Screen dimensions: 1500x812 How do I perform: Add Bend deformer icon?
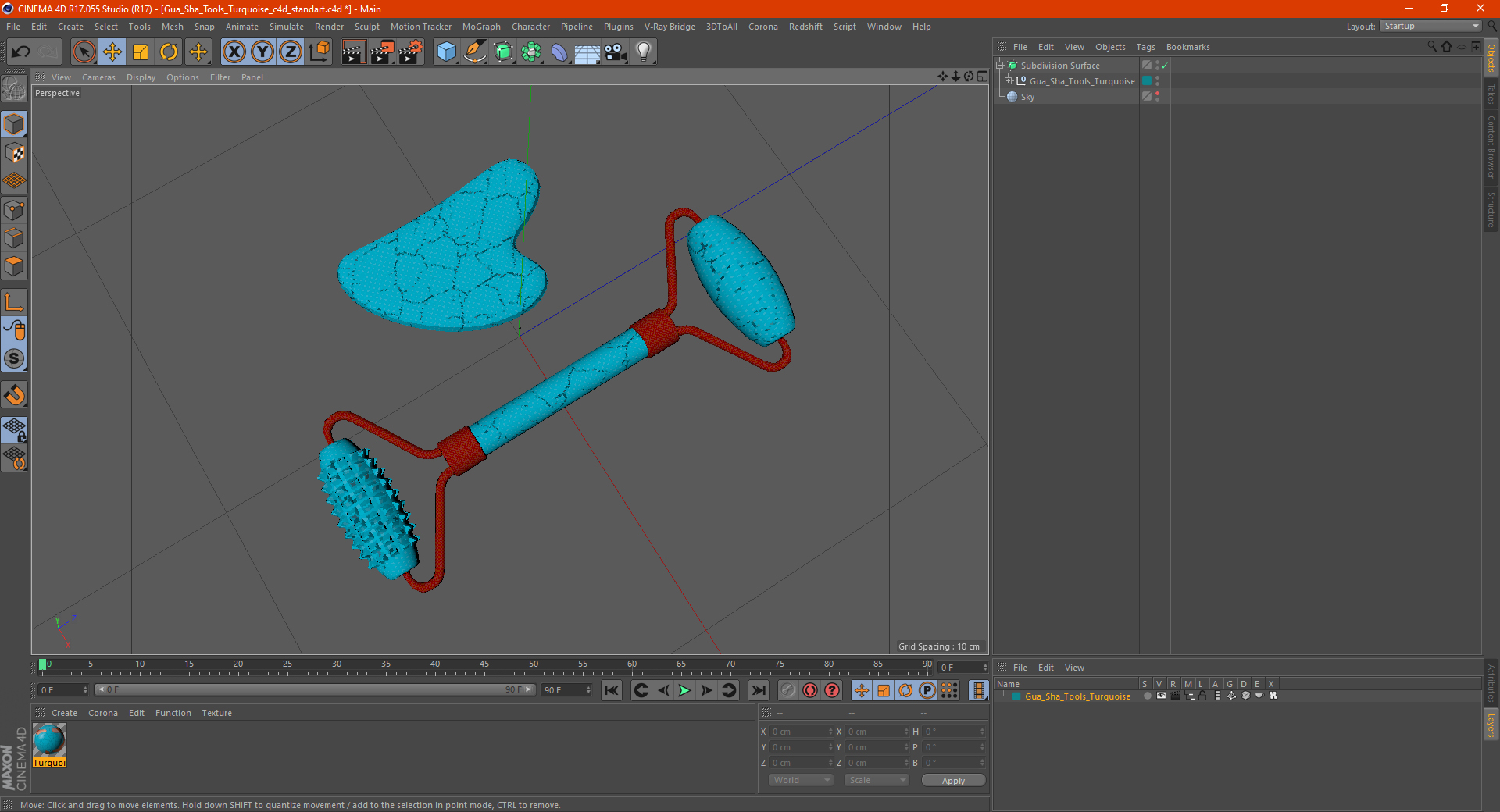pyautogui.click(x=559, y=52)
